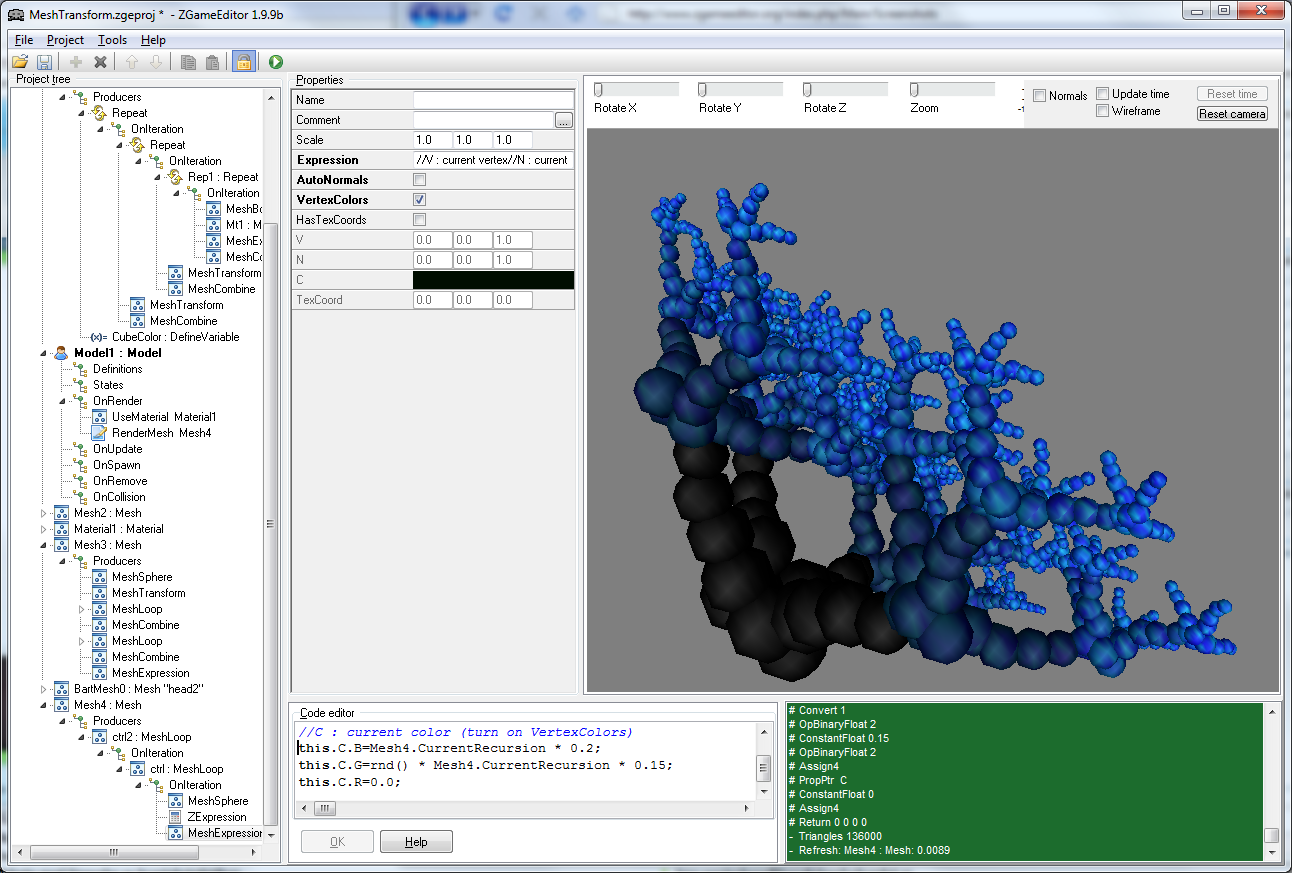Expand the Mesh2 : Mesh tree node

(x=43, y=513)
